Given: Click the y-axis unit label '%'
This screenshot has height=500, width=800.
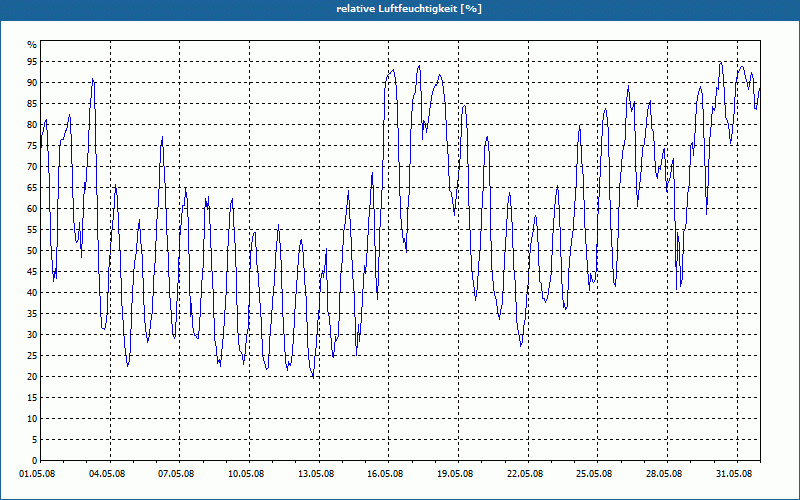Looking at the screenshot, I should (32, 45).
